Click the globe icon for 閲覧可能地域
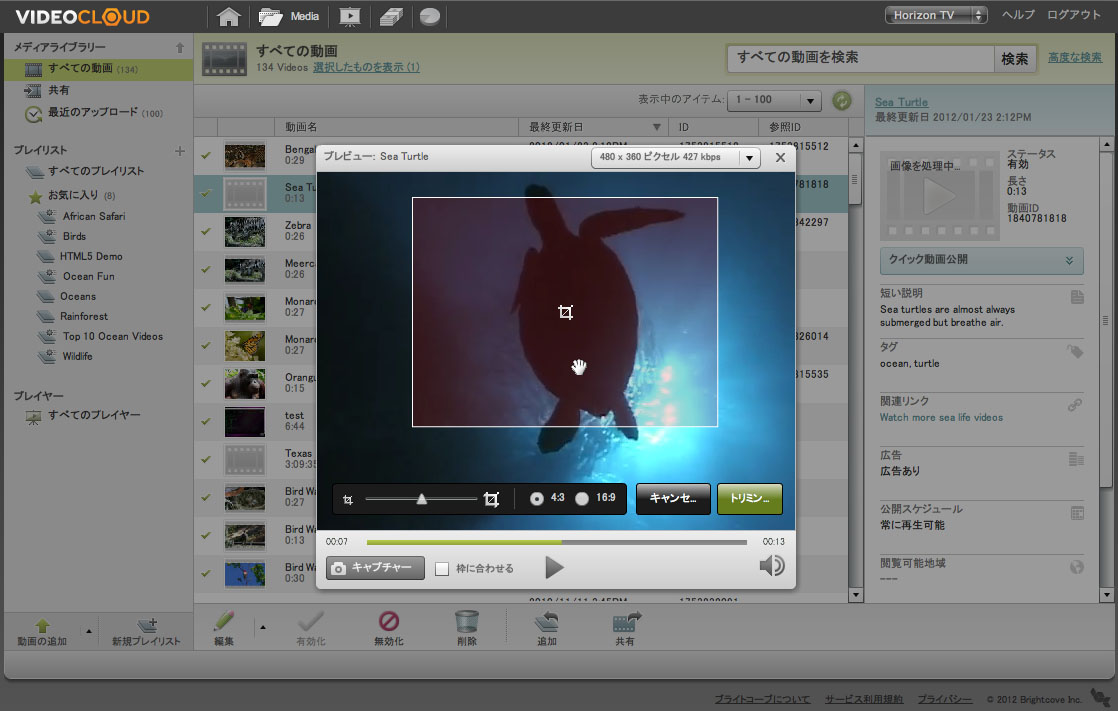 1077,567
